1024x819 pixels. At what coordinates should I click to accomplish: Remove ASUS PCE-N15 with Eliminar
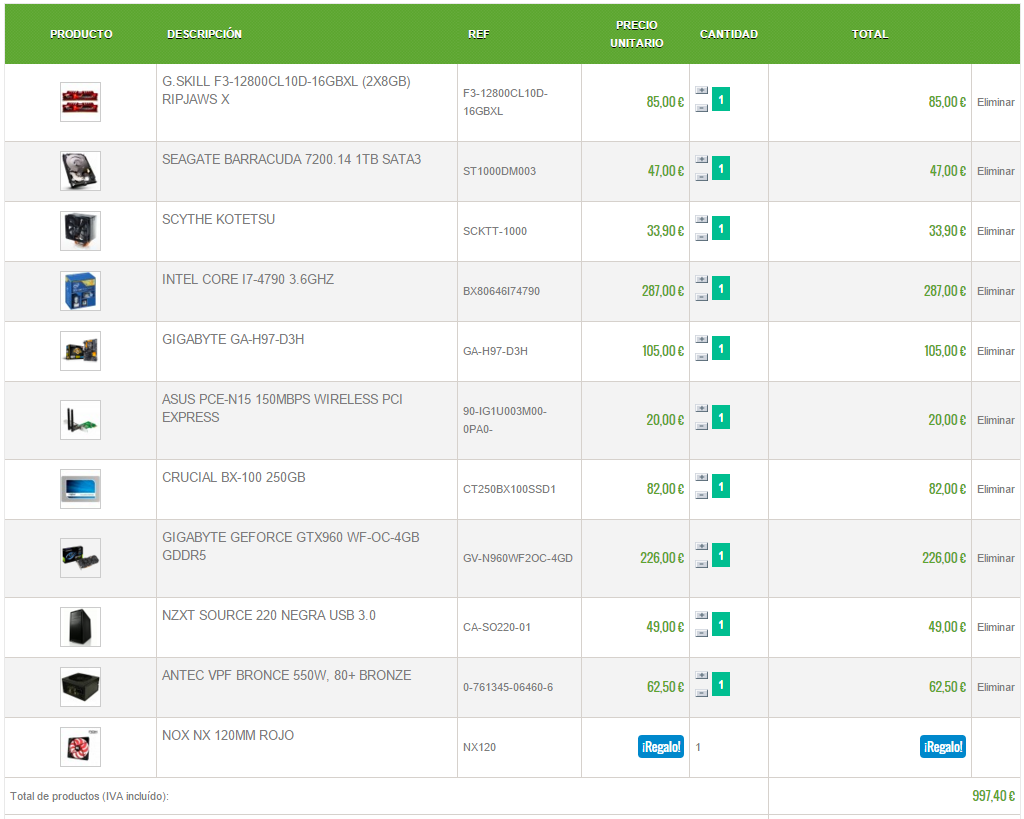(995, 420)
